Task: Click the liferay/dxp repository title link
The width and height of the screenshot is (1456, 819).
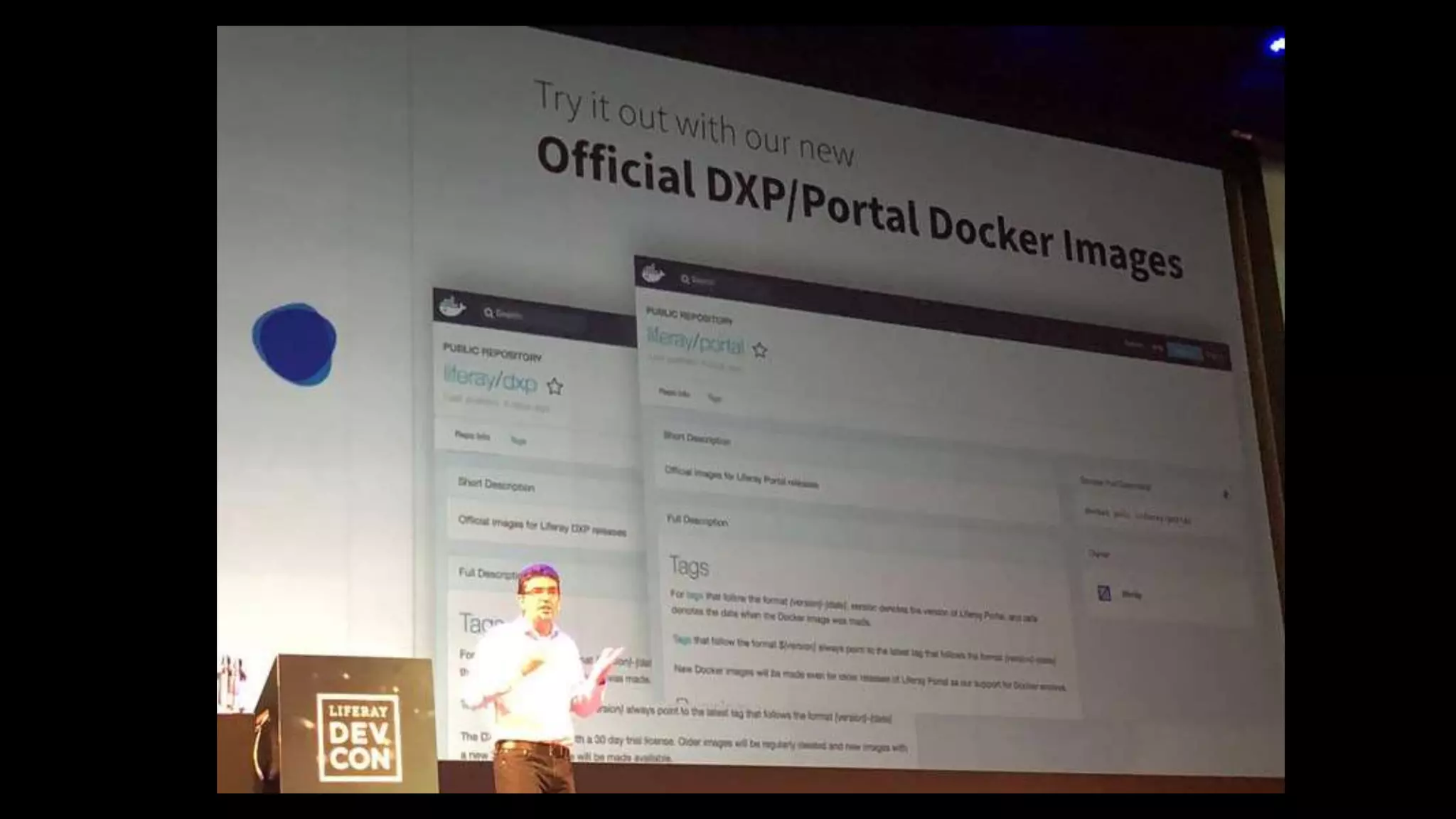Action: tap(490, 380)
